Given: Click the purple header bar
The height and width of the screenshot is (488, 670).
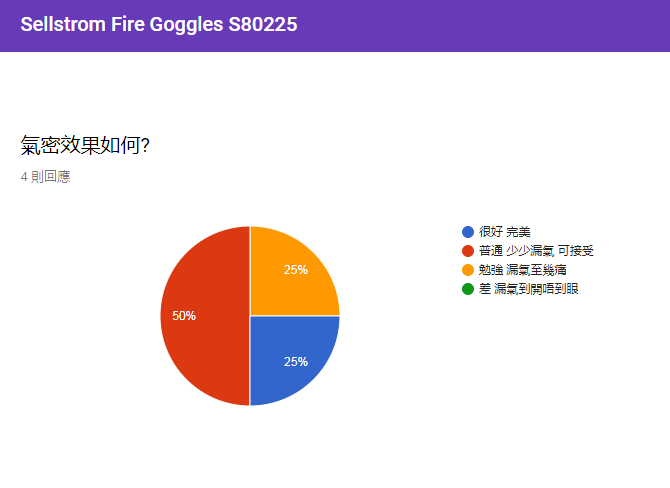Looking at the screenshot, I should pyautogui.click(x=335, y=26).
